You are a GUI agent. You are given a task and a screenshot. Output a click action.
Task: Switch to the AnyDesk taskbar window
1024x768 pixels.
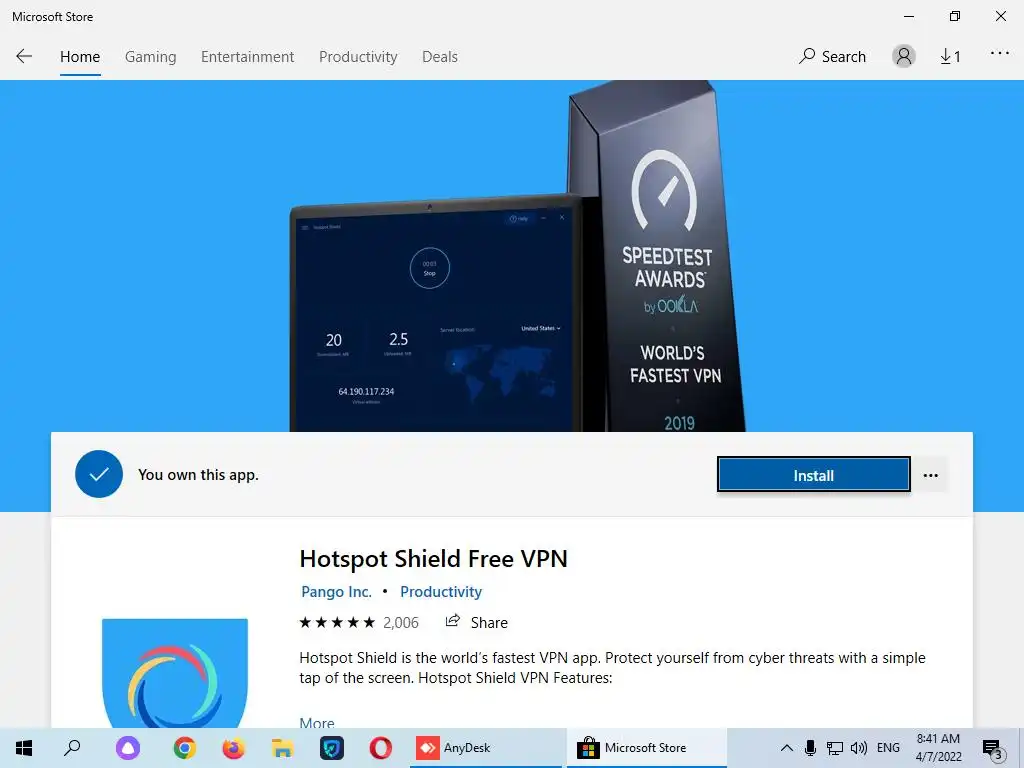(486, 748)
